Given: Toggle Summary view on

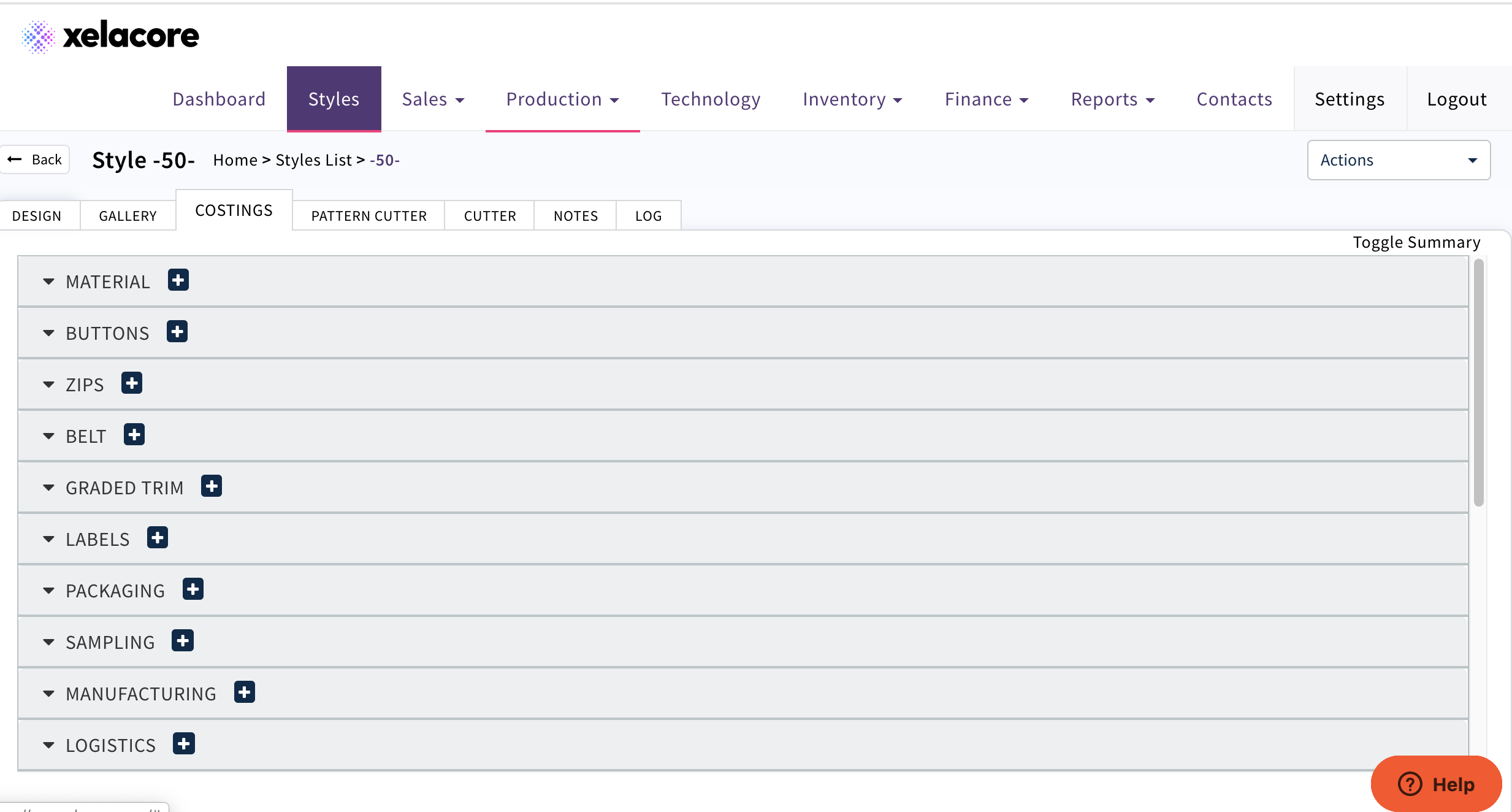Looking at the screenshot, I should [x=1416, y=242].
